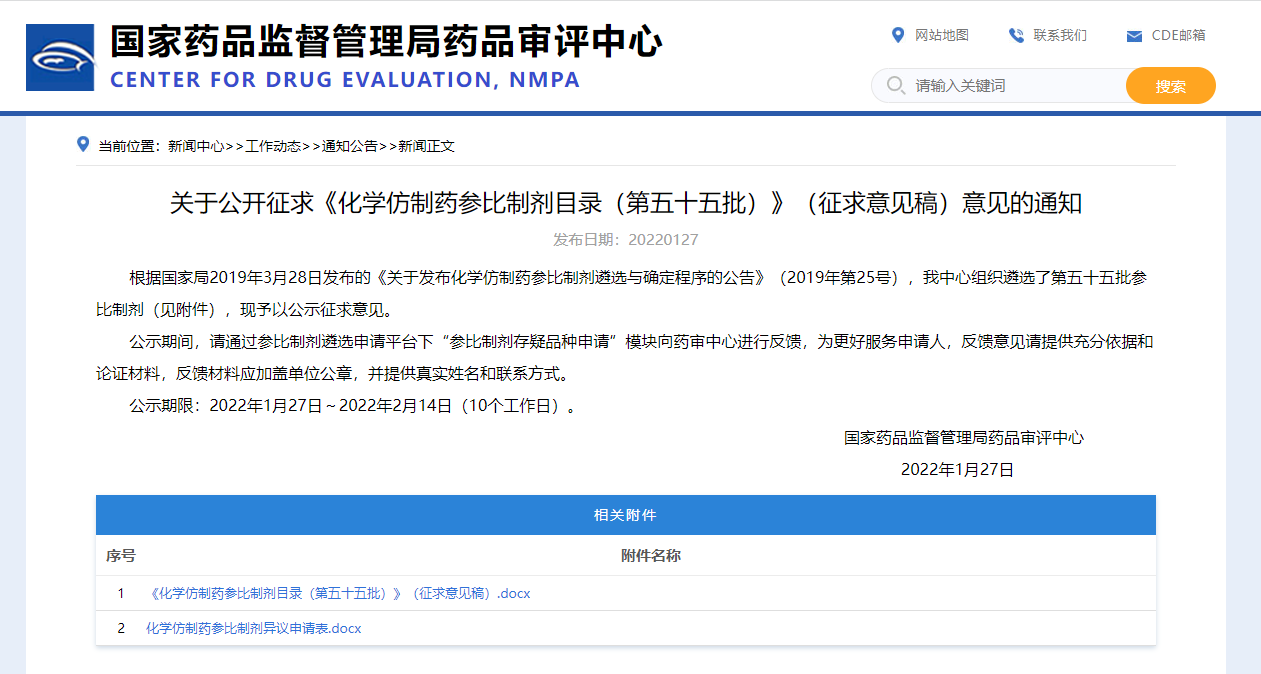The height and width of the screenshot is (674, 1261).
Task: Click the 相关附件 table header
Action: [x=626, y=515]
